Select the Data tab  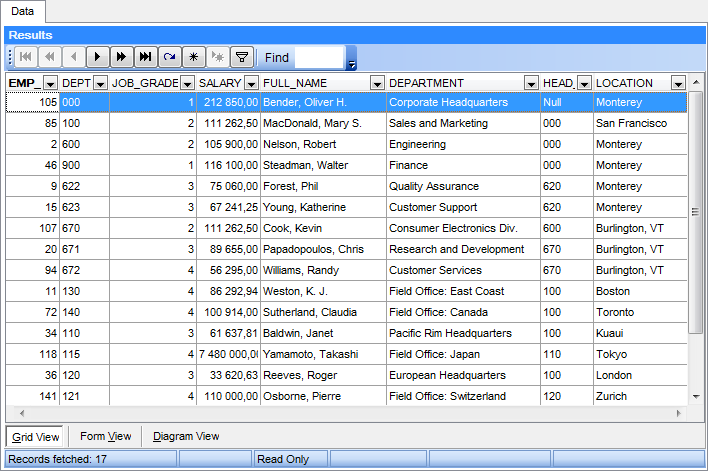[23, 10]
